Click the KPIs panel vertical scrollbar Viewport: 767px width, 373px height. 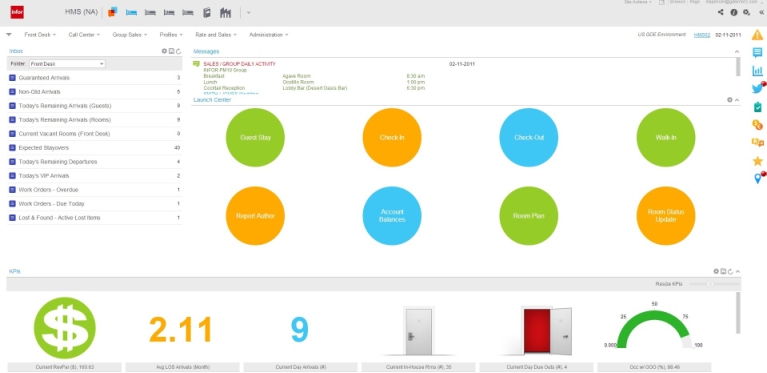738,313
